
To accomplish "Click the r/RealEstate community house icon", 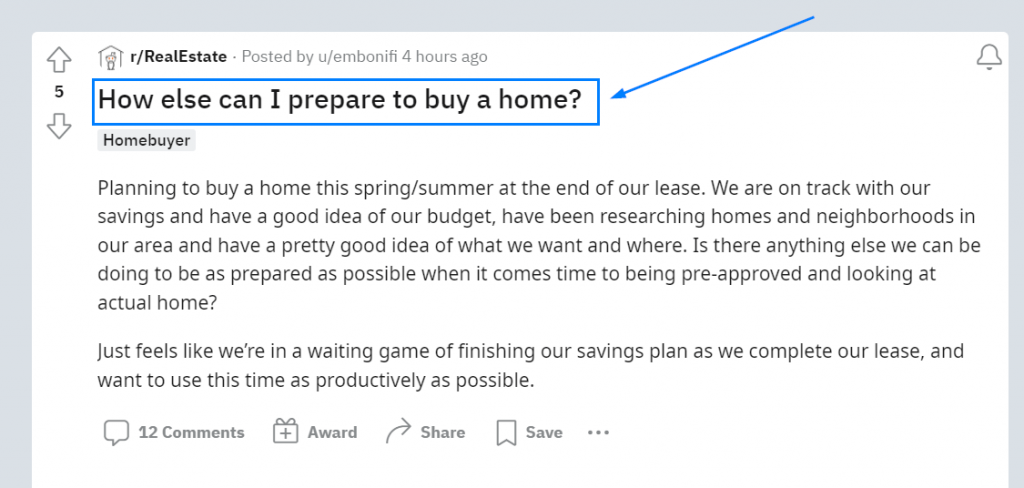I will pos(110,57).
